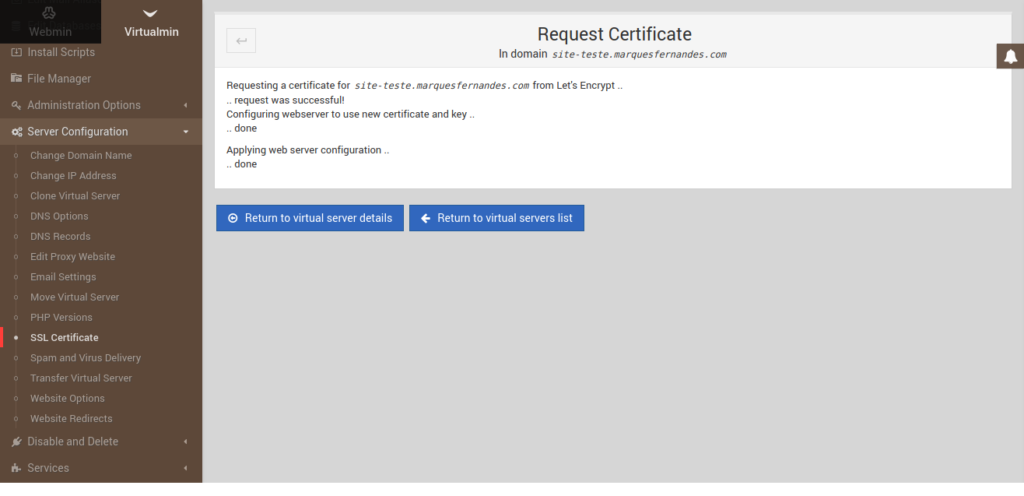Click the Server Configuration gears icon

pos(16,132)
